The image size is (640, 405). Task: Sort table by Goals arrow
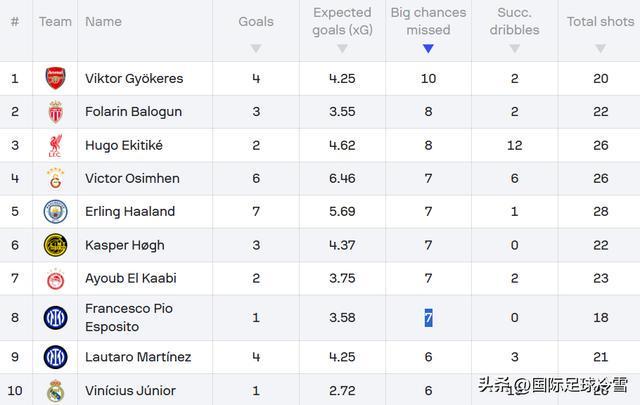click(256, 48)
